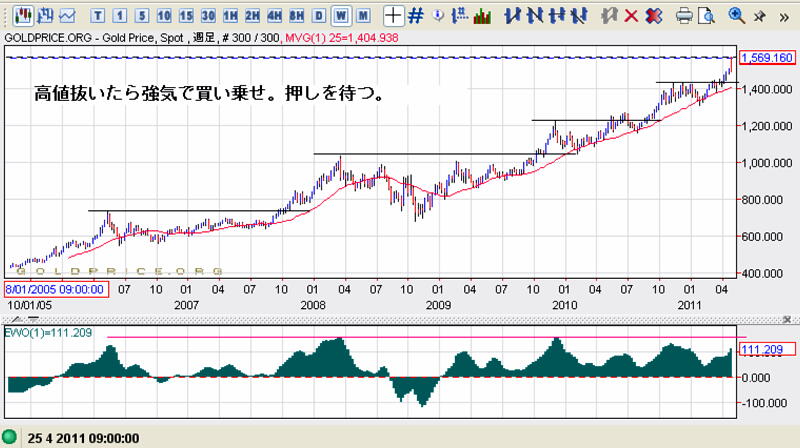Viewport: 800px width, 448px height.
Task: Delete selected object with red X icon
Action: 631,16
